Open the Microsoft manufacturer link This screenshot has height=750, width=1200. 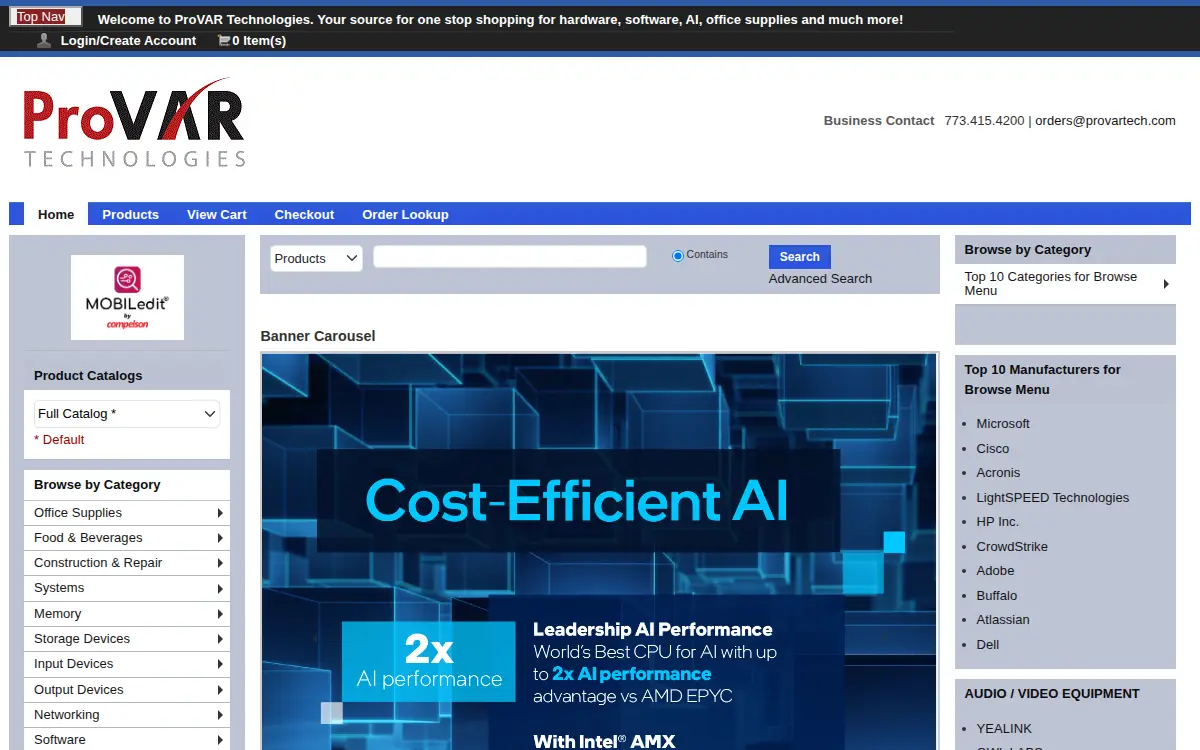point(1003,424)
